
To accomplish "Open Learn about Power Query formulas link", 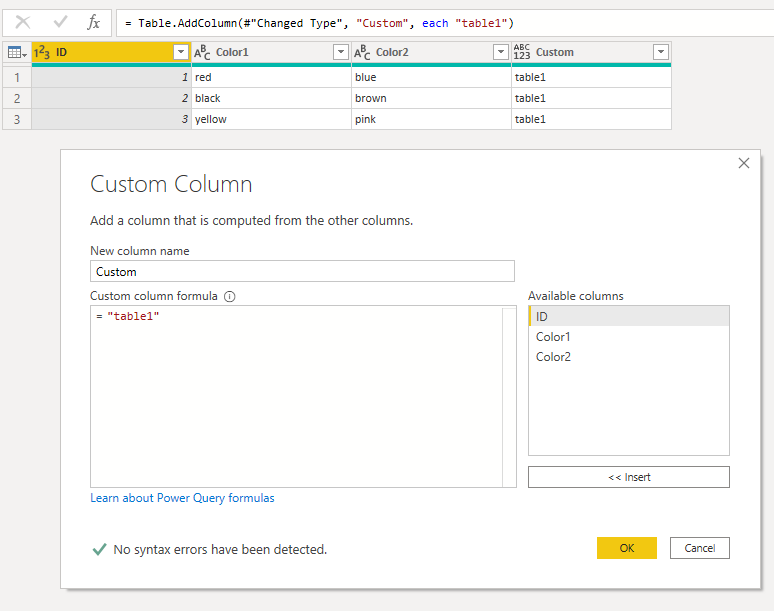I will tap(182, 498).
